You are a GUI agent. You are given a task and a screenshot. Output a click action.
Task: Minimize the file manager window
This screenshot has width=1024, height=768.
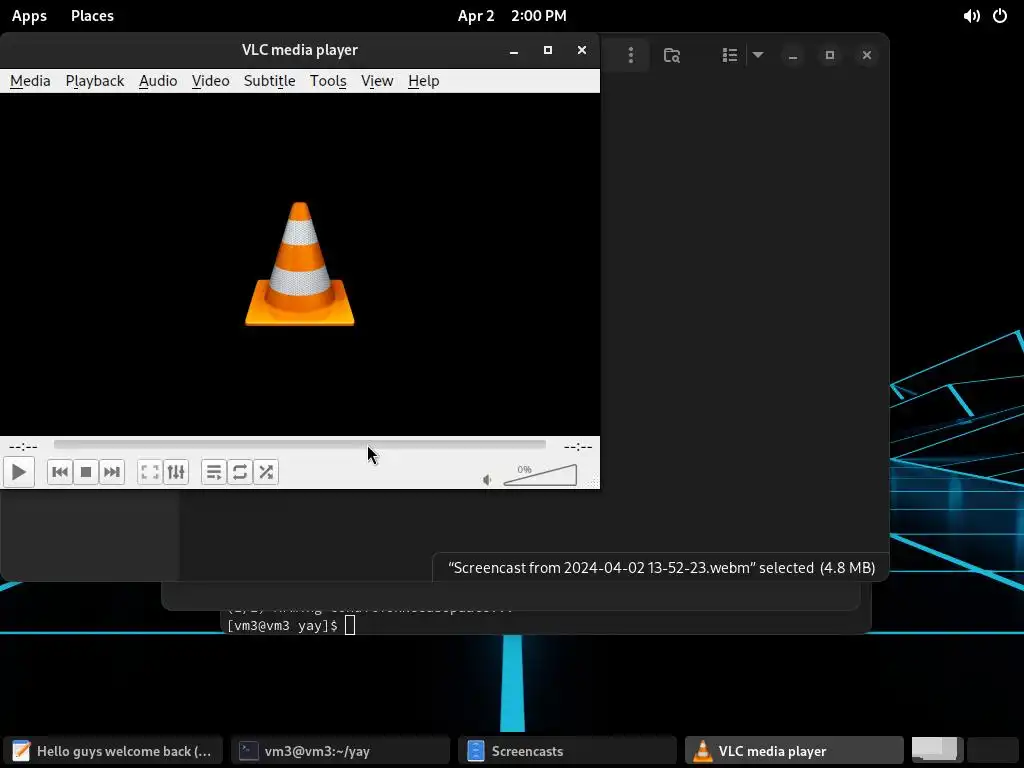(793, 55)
